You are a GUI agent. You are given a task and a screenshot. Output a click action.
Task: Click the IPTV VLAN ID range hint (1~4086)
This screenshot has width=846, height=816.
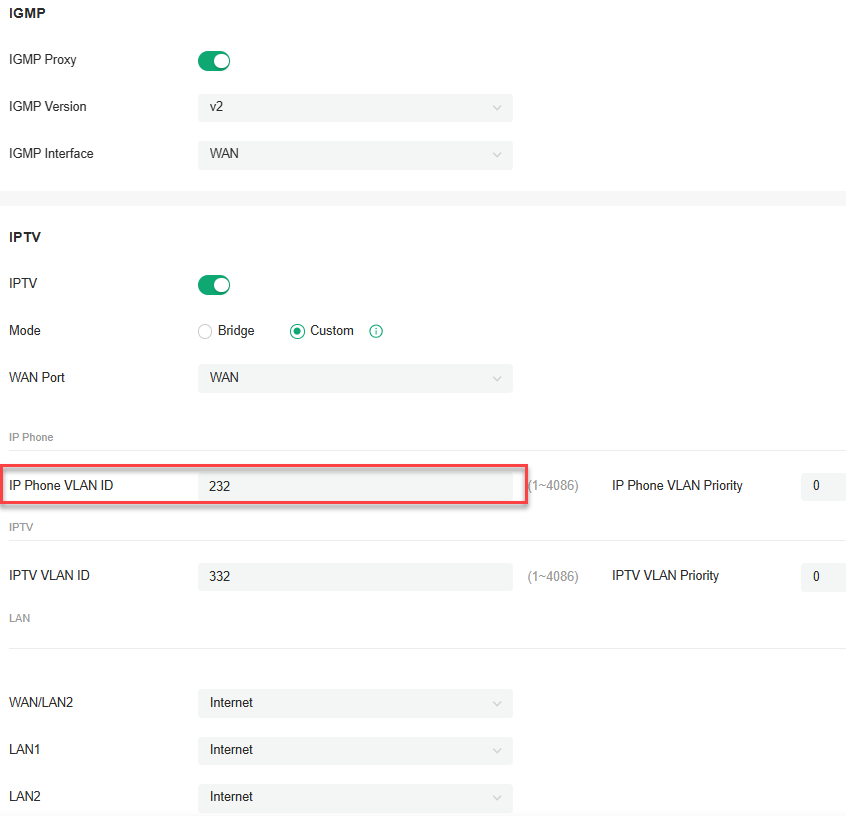(553, 577)
